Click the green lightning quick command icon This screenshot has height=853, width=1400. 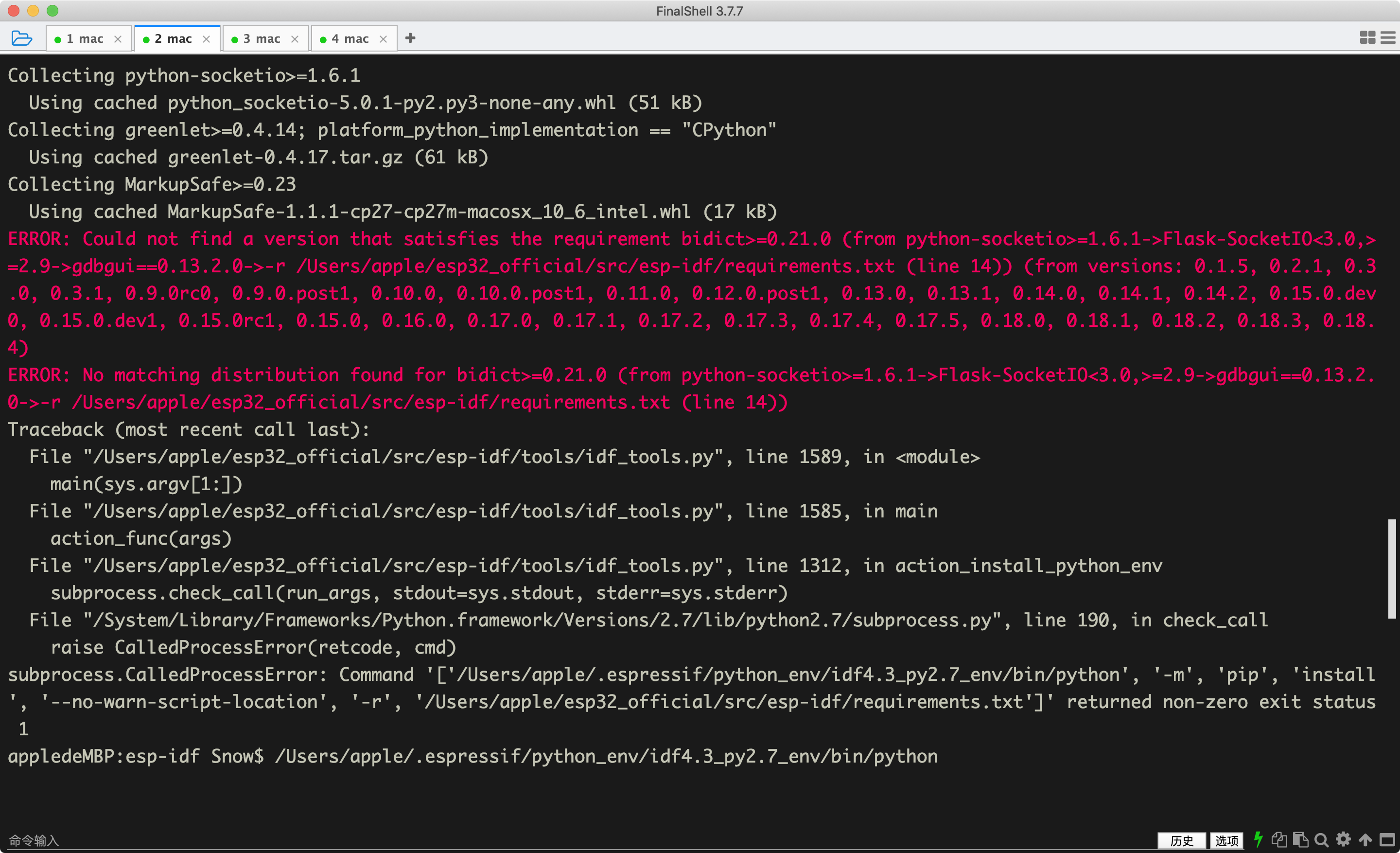tap(1259, 839)
